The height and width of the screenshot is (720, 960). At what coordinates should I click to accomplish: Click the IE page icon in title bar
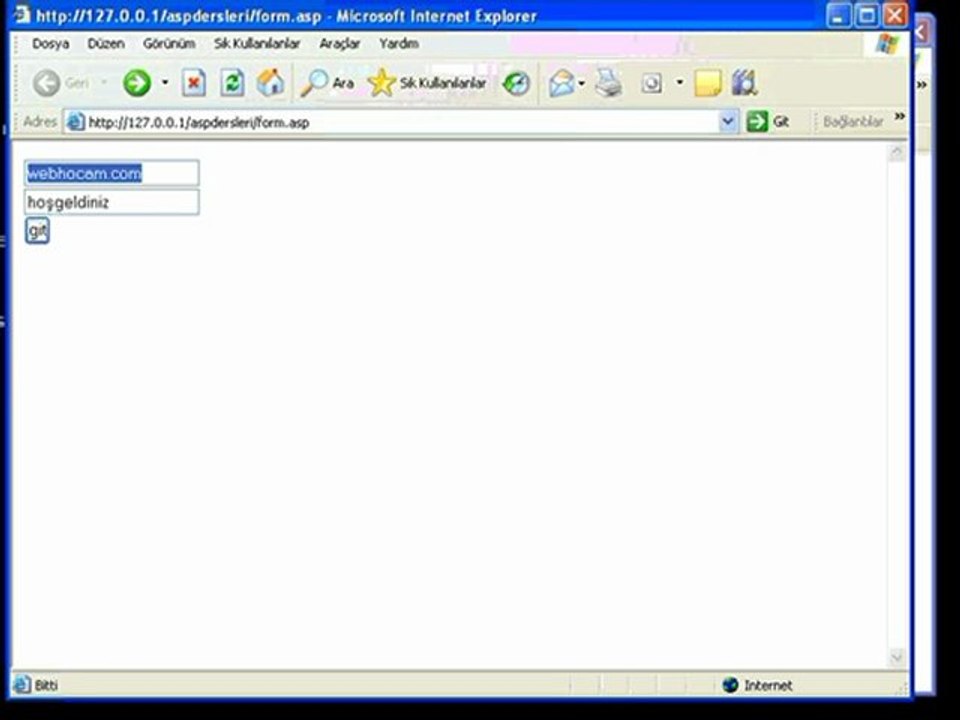click(x=21, y=13)
